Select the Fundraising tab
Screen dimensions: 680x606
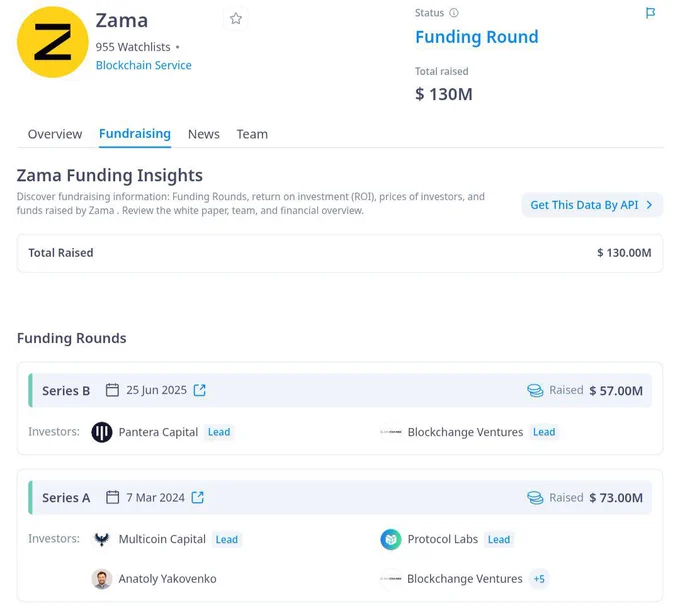135,134
